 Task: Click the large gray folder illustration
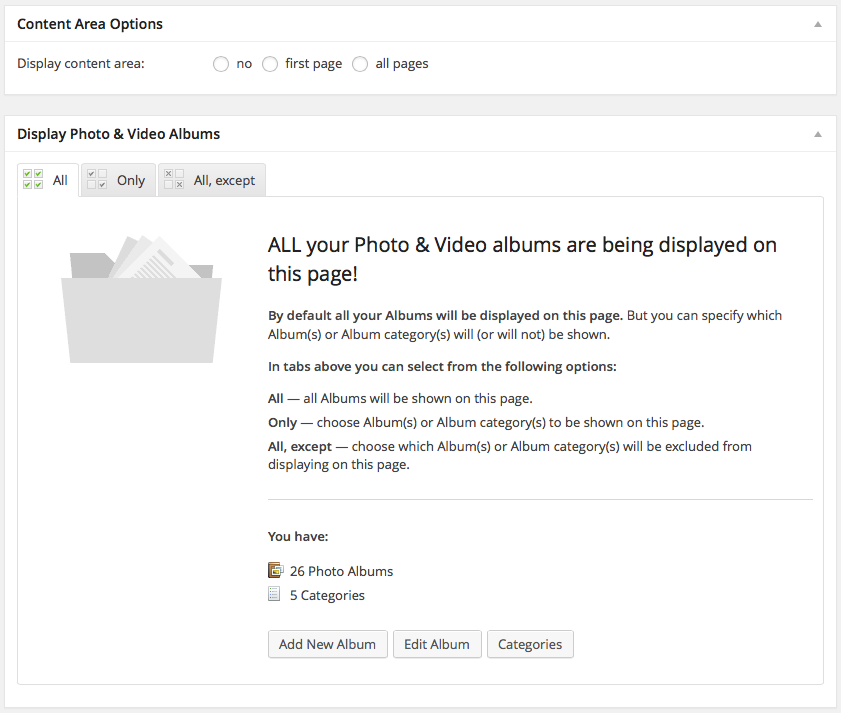pyautogui.click(x=141, y=299)
